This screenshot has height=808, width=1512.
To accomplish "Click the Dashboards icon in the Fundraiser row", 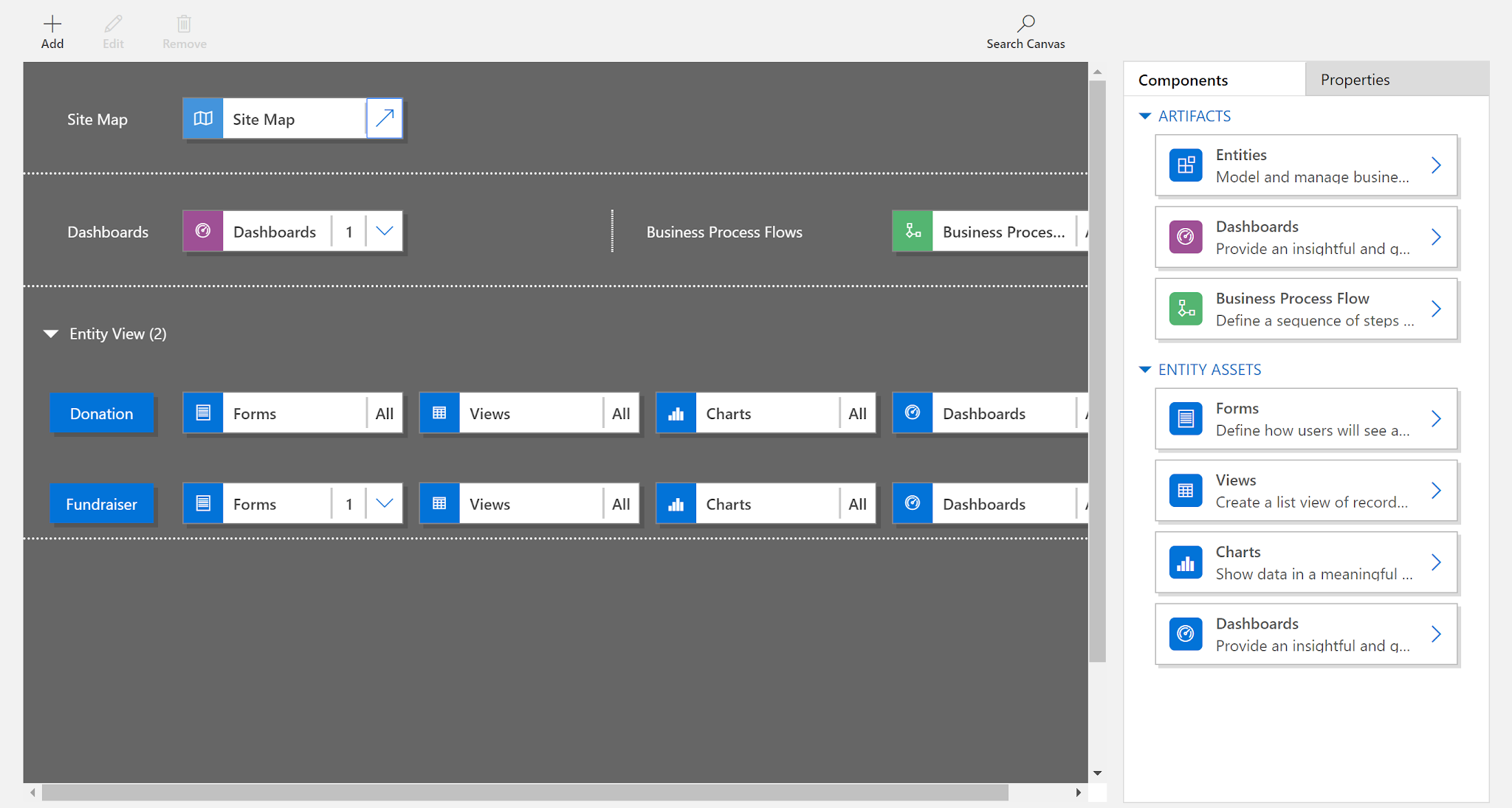I will click(x=913, y=503).
